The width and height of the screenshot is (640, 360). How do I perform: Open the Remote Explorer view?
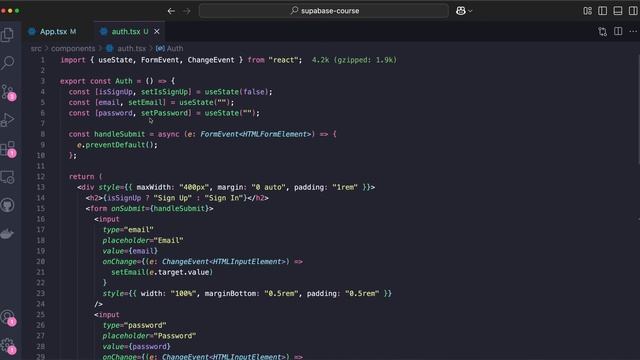coord(7,177)
